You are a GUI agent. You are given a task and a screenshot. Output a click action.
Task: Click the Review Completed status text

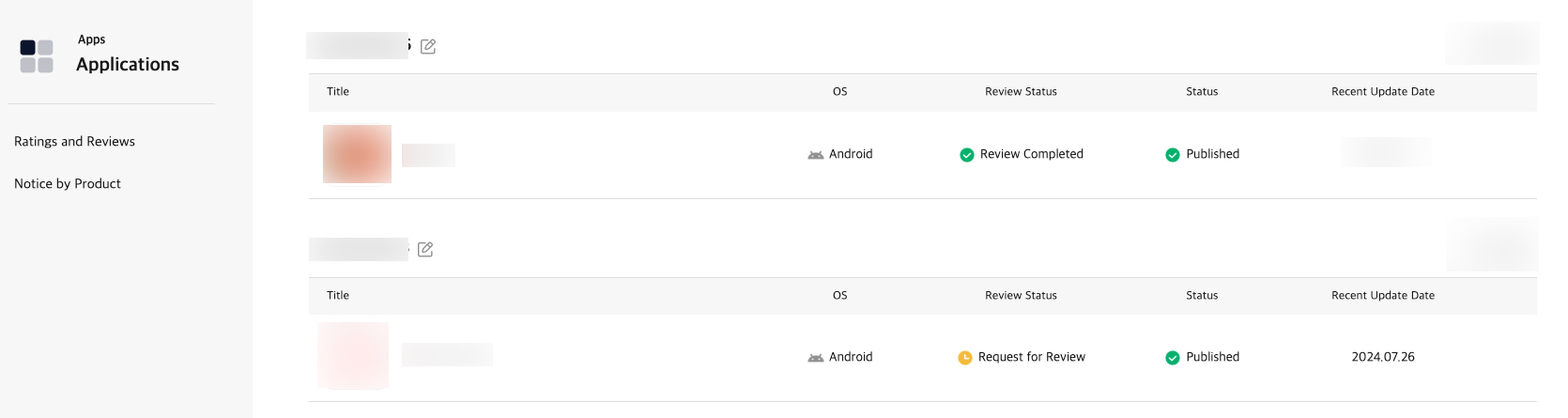[1031, 154]
